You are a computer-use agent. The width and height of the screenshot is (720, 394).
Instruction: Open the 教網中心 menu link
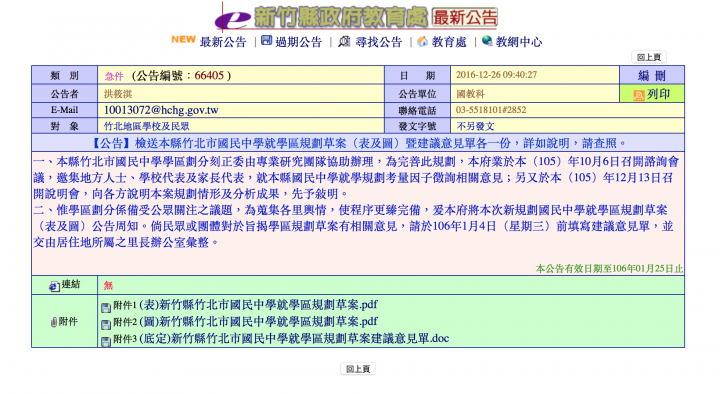[x=519, y=42]
